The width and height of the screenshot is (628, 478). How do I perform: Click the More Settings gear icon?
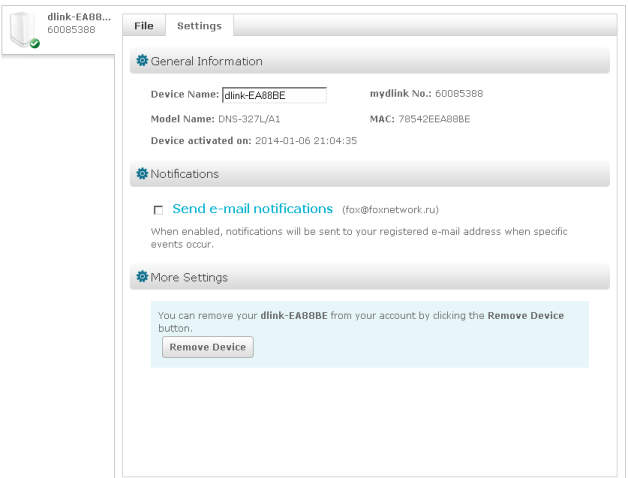click(x=142, y=276)
